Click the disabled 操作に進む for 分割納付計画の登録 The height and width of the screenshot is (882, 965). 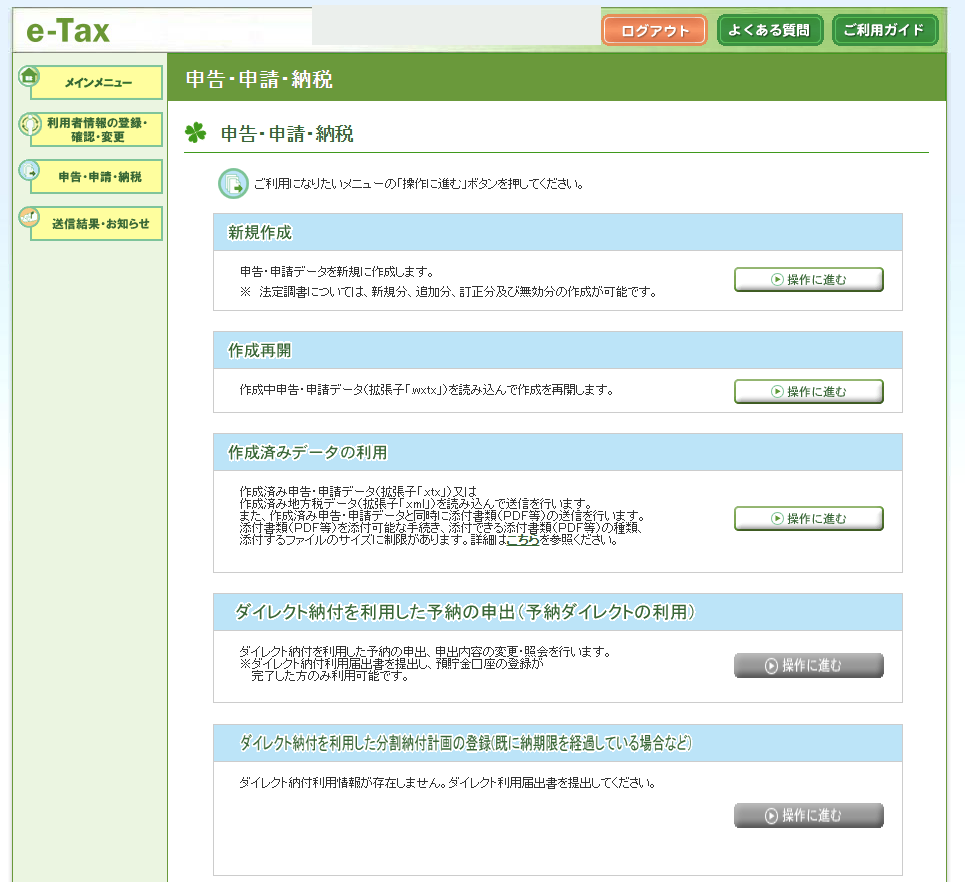pyautogui.click(x=809, y=816)
